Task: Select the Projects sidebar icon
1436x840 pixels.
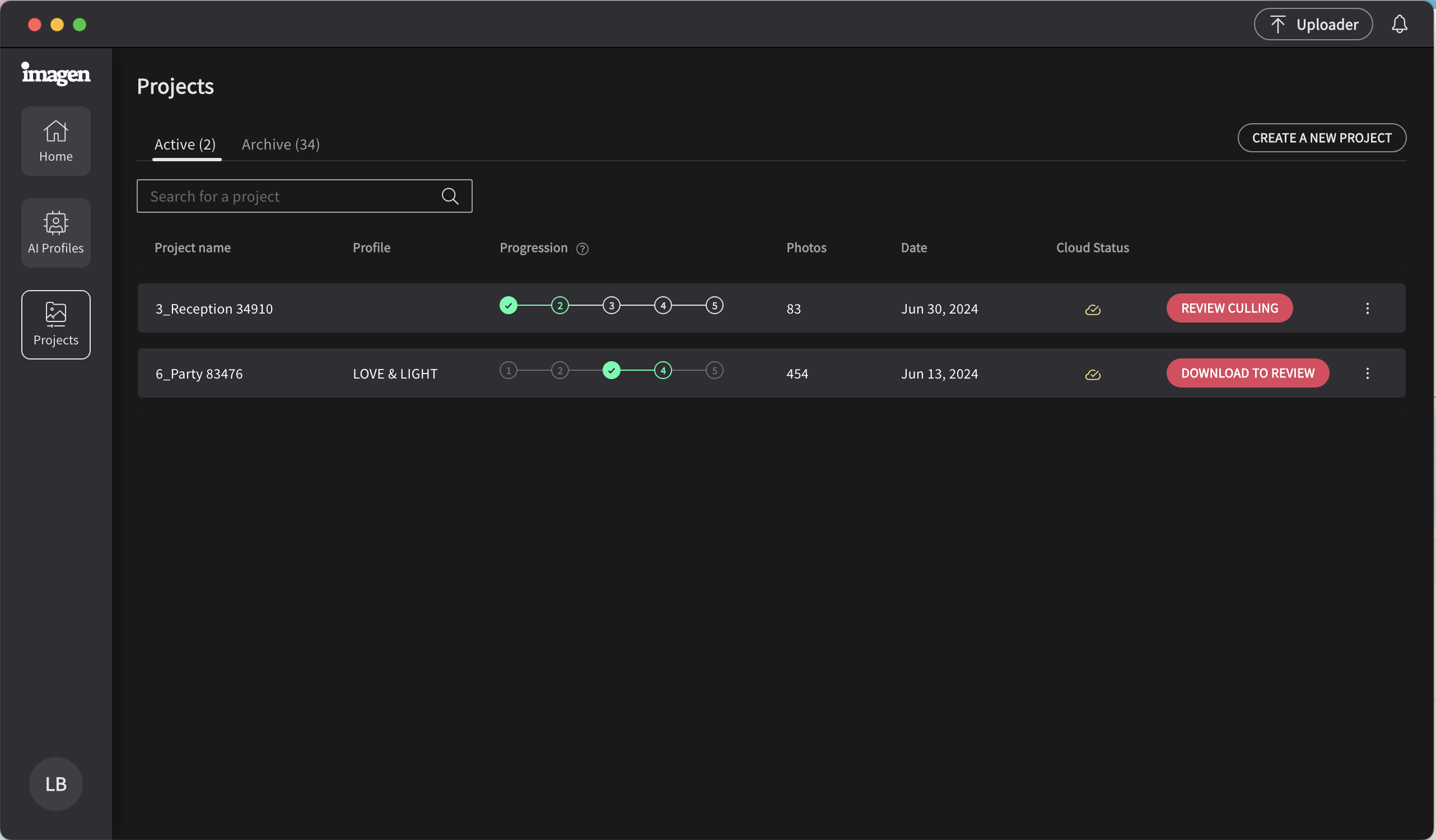Action: click(x=56, y=324)
